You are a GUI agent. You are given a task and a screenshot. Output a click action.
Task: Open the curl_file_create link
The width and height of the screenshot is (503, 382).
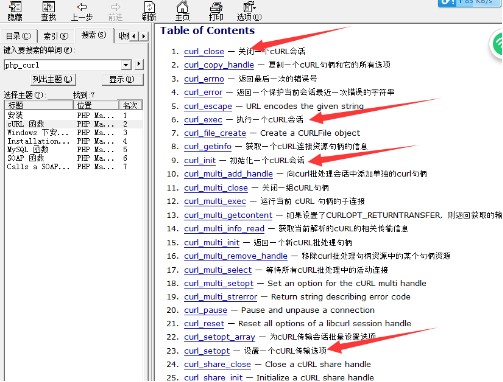(215, 133)
